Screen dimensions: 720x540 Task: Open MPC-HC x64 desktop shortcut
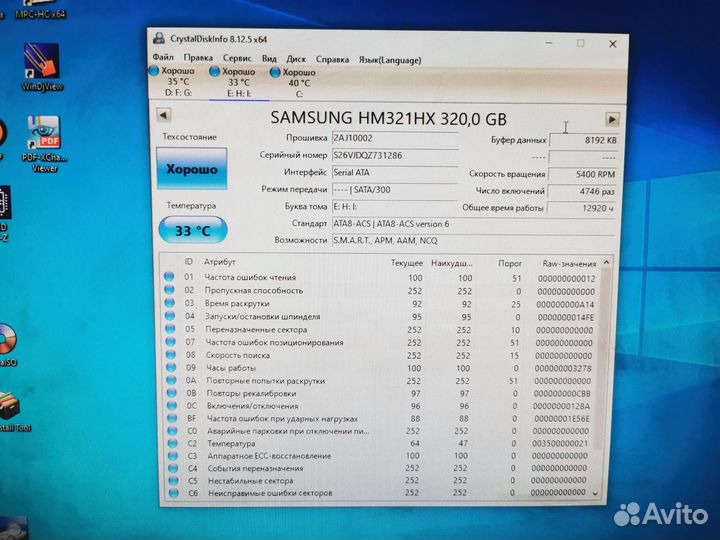point(40,9)
